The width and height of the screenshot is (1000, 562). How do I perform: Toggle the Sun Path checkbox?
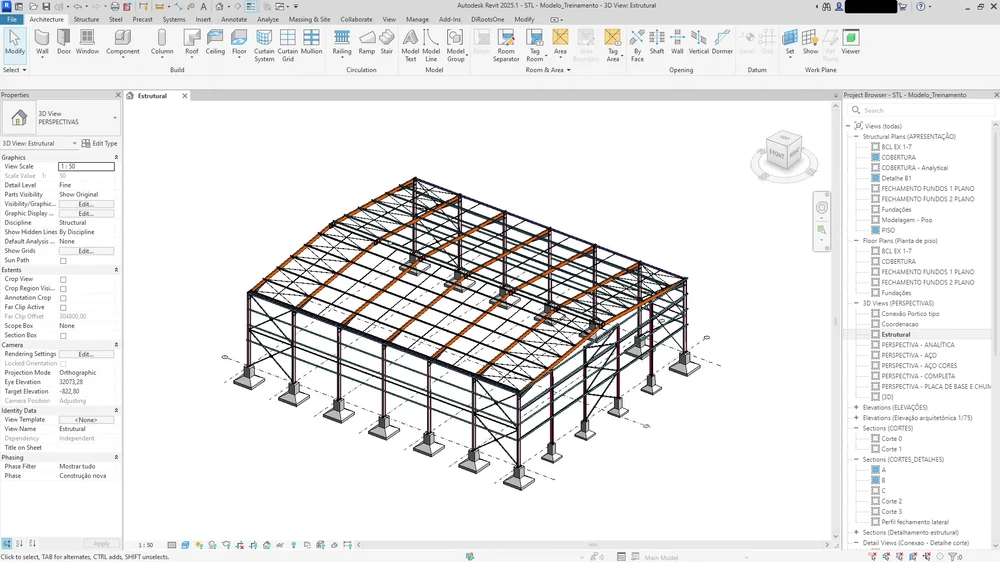(x=63, y=261)
